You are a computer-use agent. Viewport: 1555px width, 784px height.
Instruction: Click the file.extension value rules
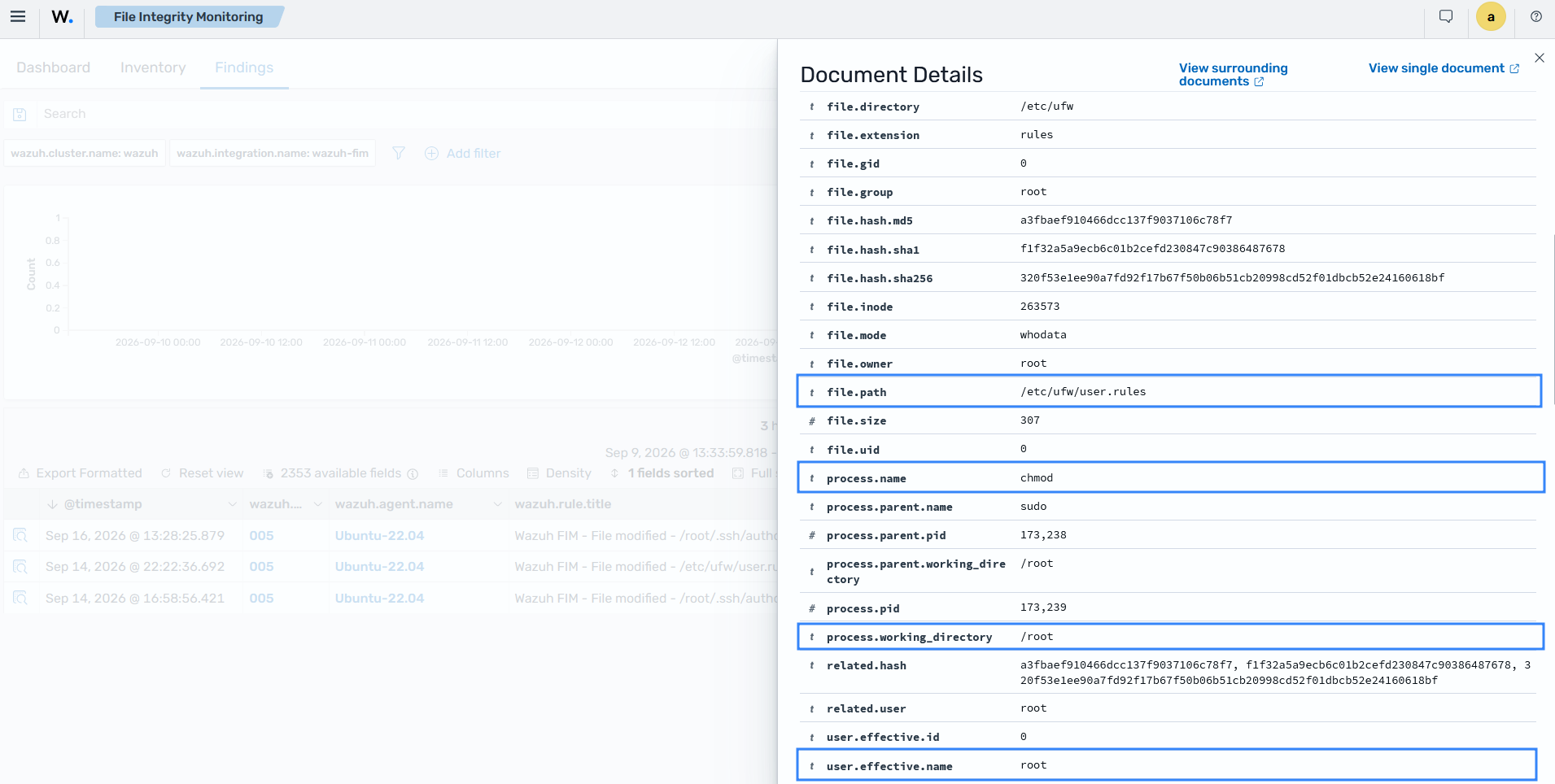click(1037, 135)
